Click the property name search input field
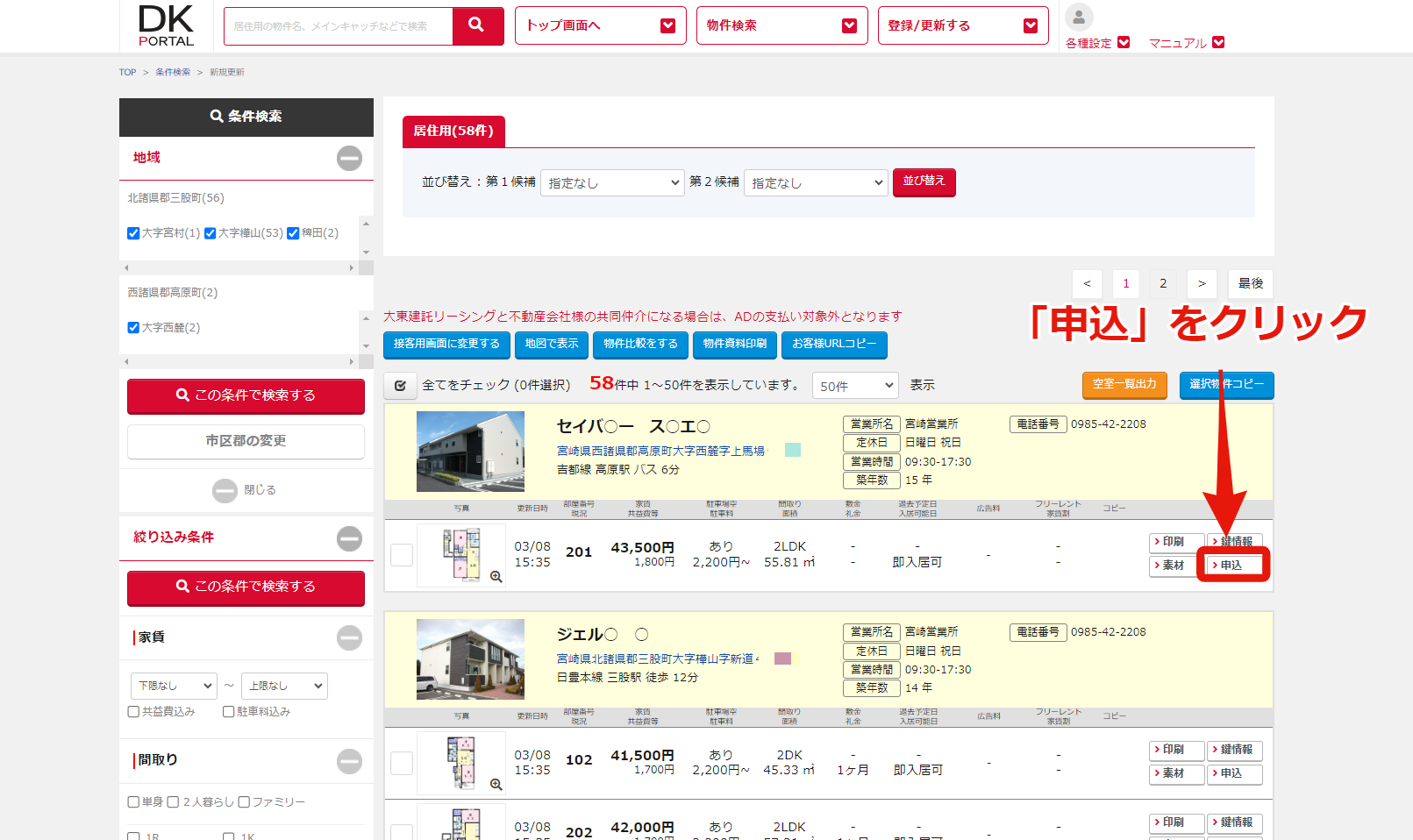This screenshot has width=1413, height=840. pos(339,26)
